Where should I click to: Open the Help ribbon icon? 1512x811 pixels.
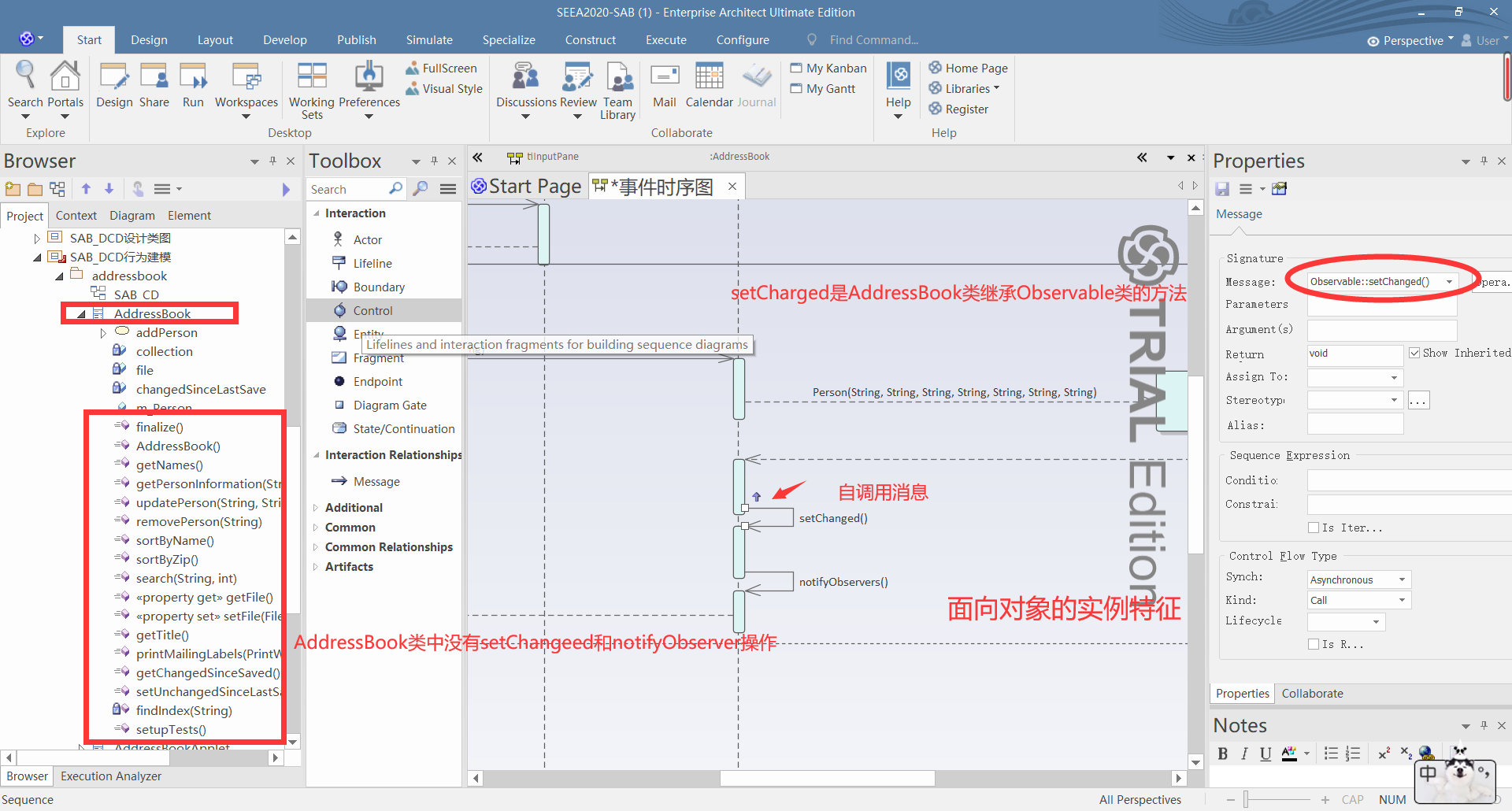(x=899, y=88)
